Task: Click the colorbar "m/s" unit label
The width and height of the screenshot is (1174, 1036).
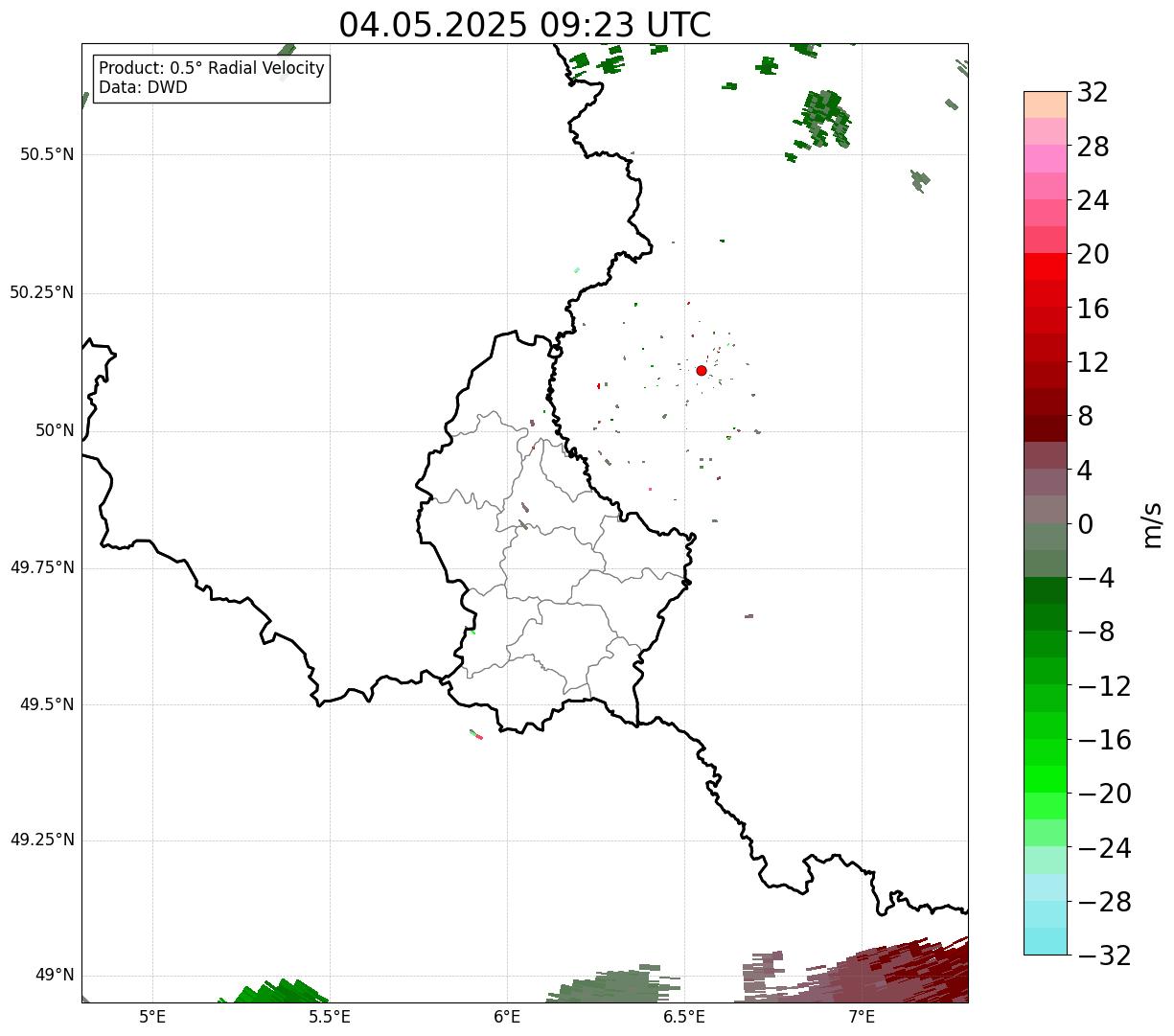Action: (1152, 524)
